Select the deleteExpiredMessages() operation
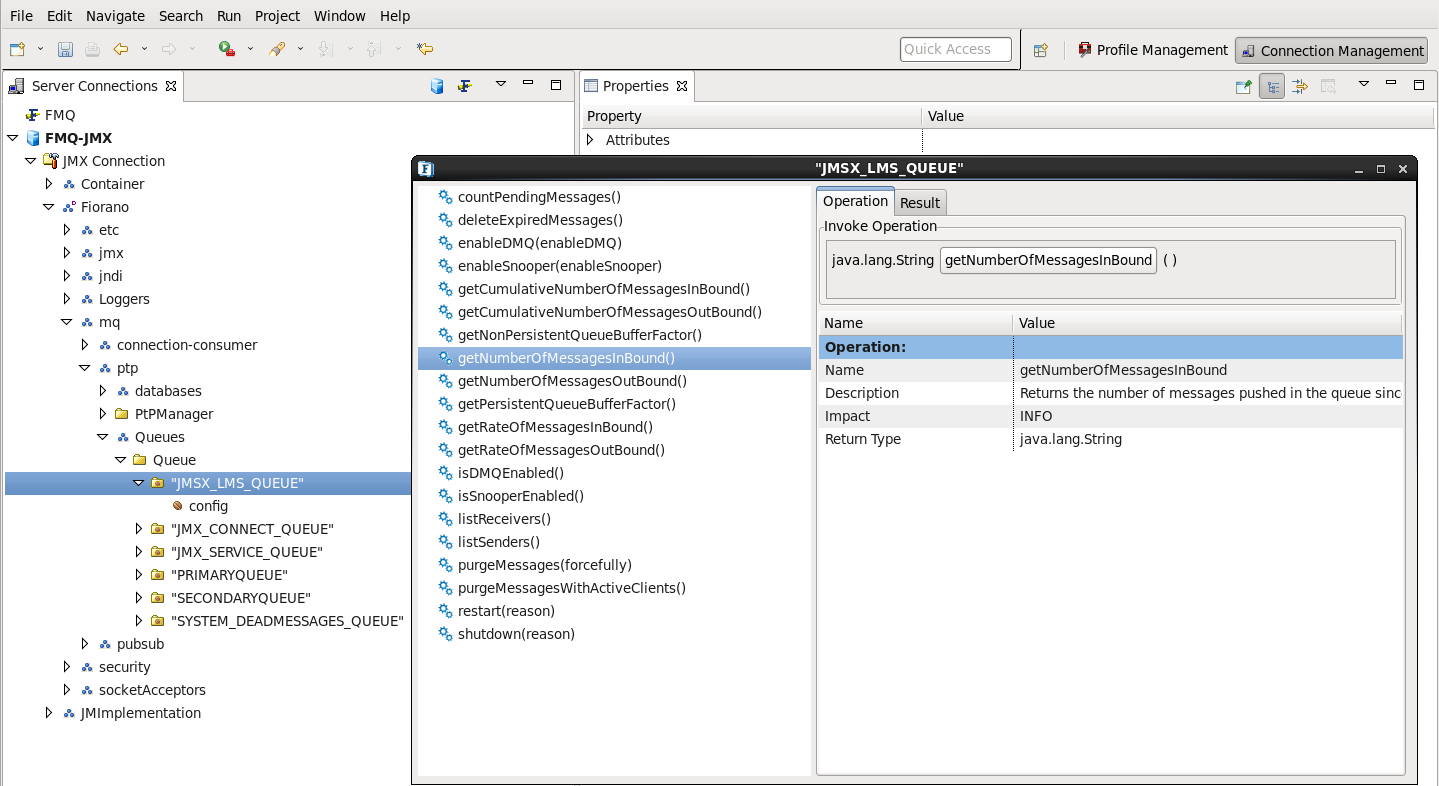Viewport: 1439px width, 786px height. [540, 220]
